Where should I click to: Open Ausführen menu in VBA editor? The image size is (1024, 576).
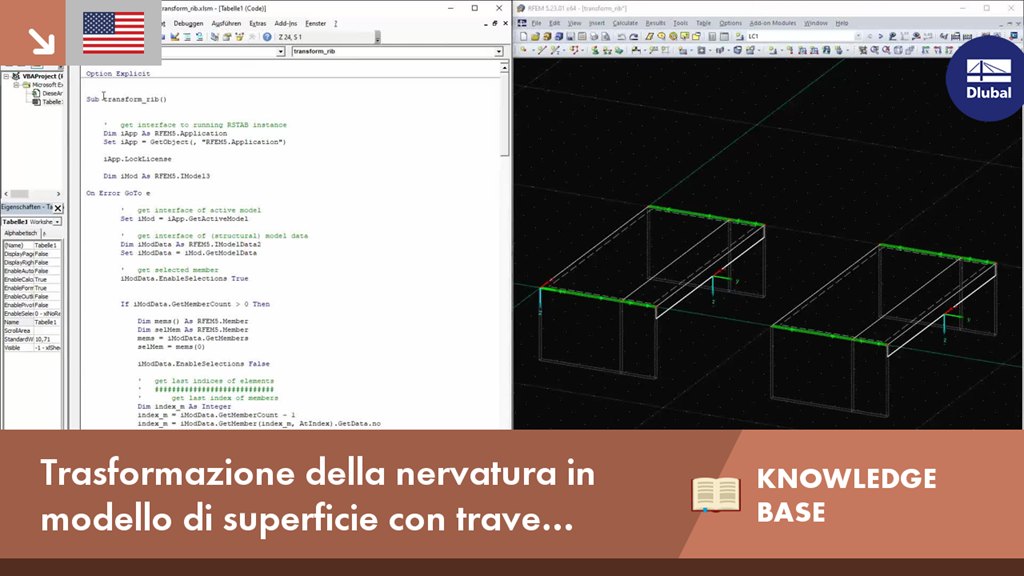227,24
